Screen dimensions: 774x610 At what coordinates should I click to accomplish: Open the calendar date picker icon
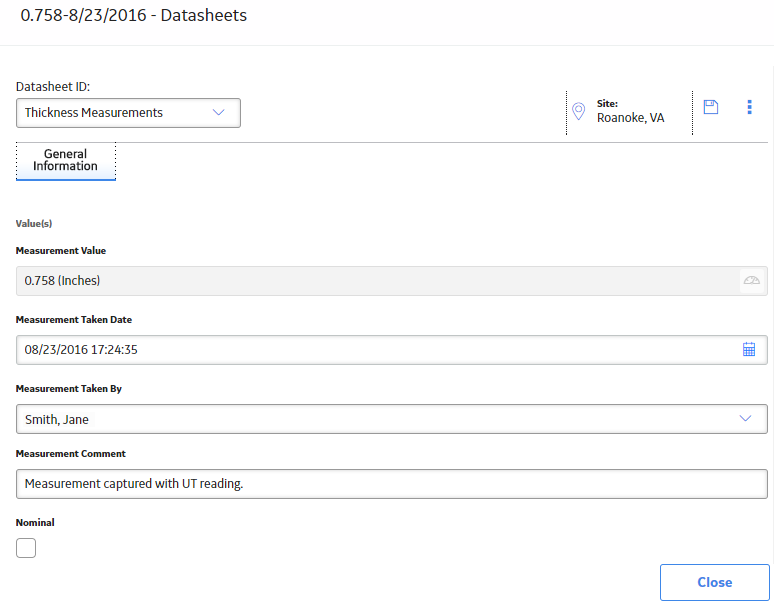tap(748, 349)
